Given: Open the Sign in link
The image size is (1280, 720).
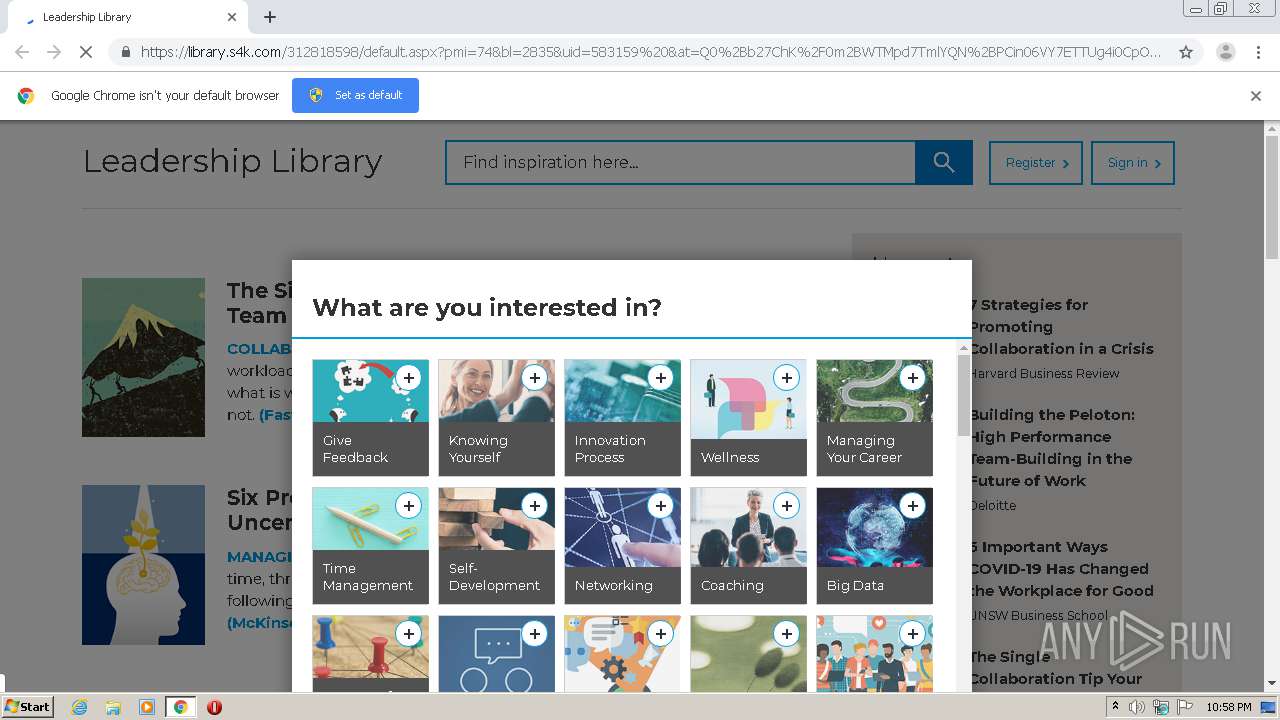Looking at the screenshot, I should 1132,163.
